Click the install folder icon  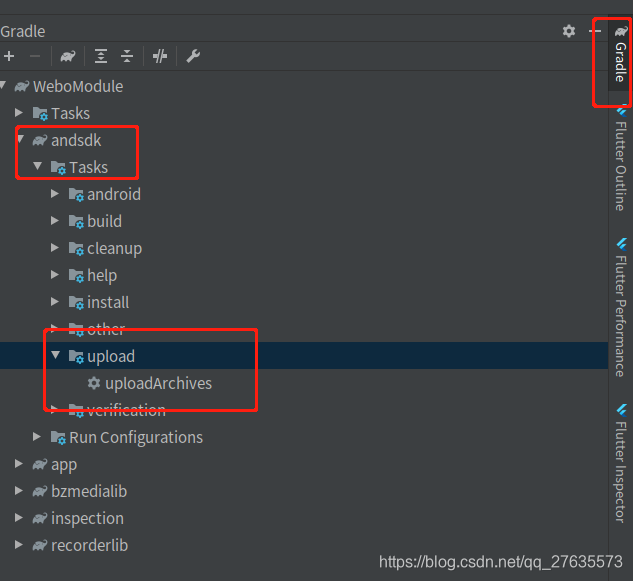point(76,303)
